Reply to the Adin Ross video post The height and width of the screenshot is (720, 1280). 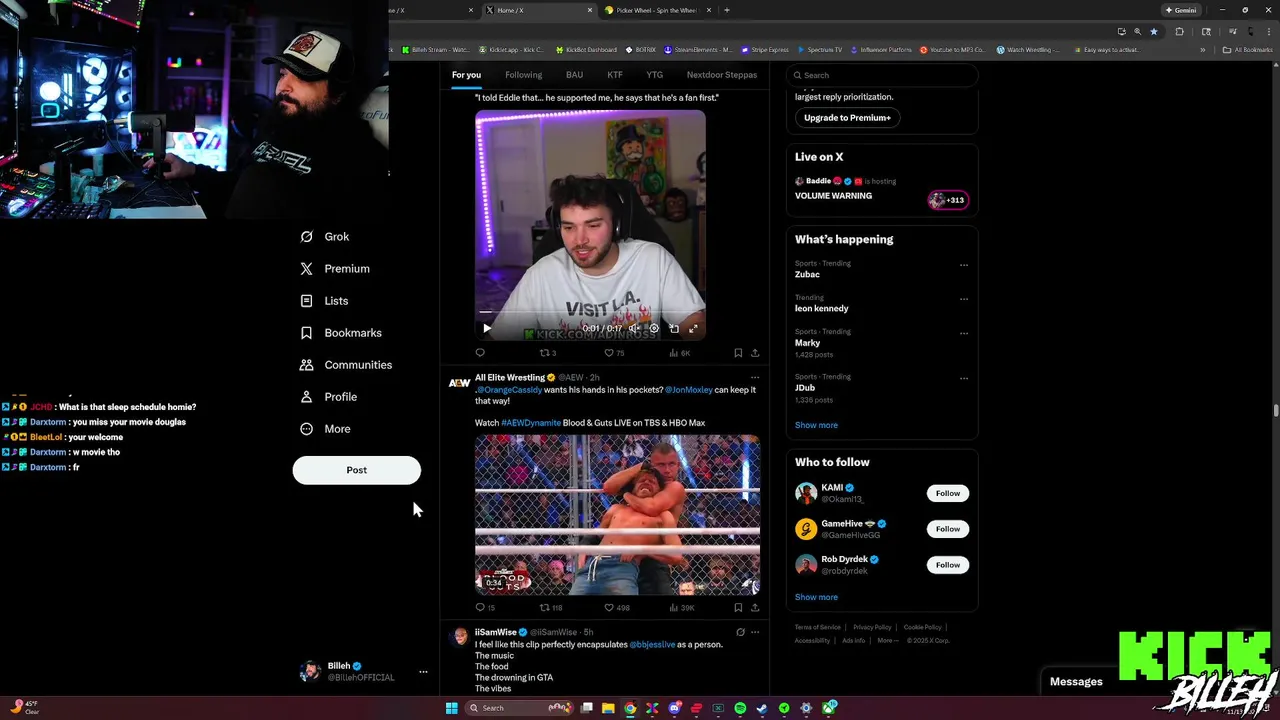point(480,353)
